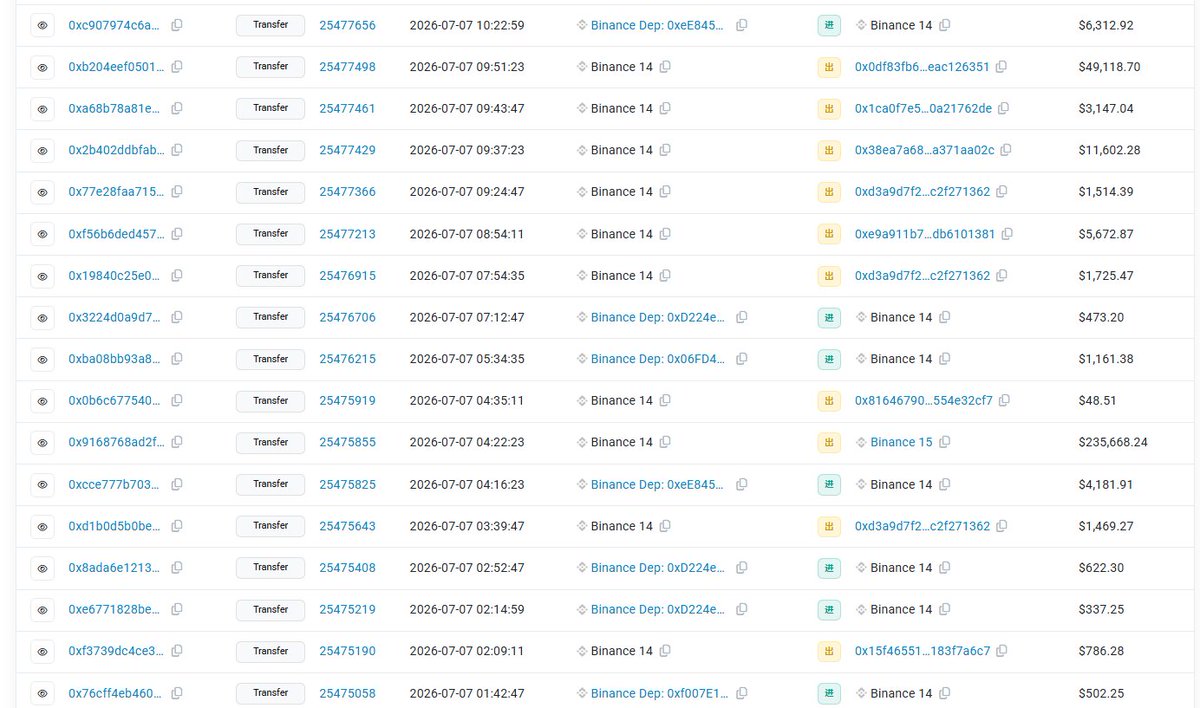1200x708 pixels.
Task: Toggle the eye icon for 0x76cff4eb460
Action: pos(43,693)
